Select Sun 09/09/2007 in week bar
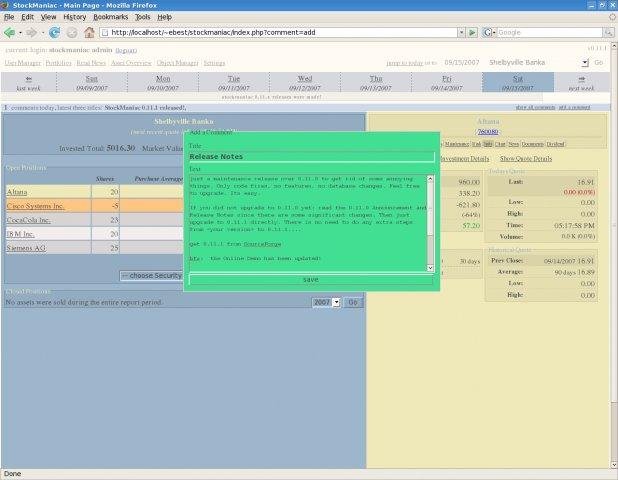 click(92, 83)
